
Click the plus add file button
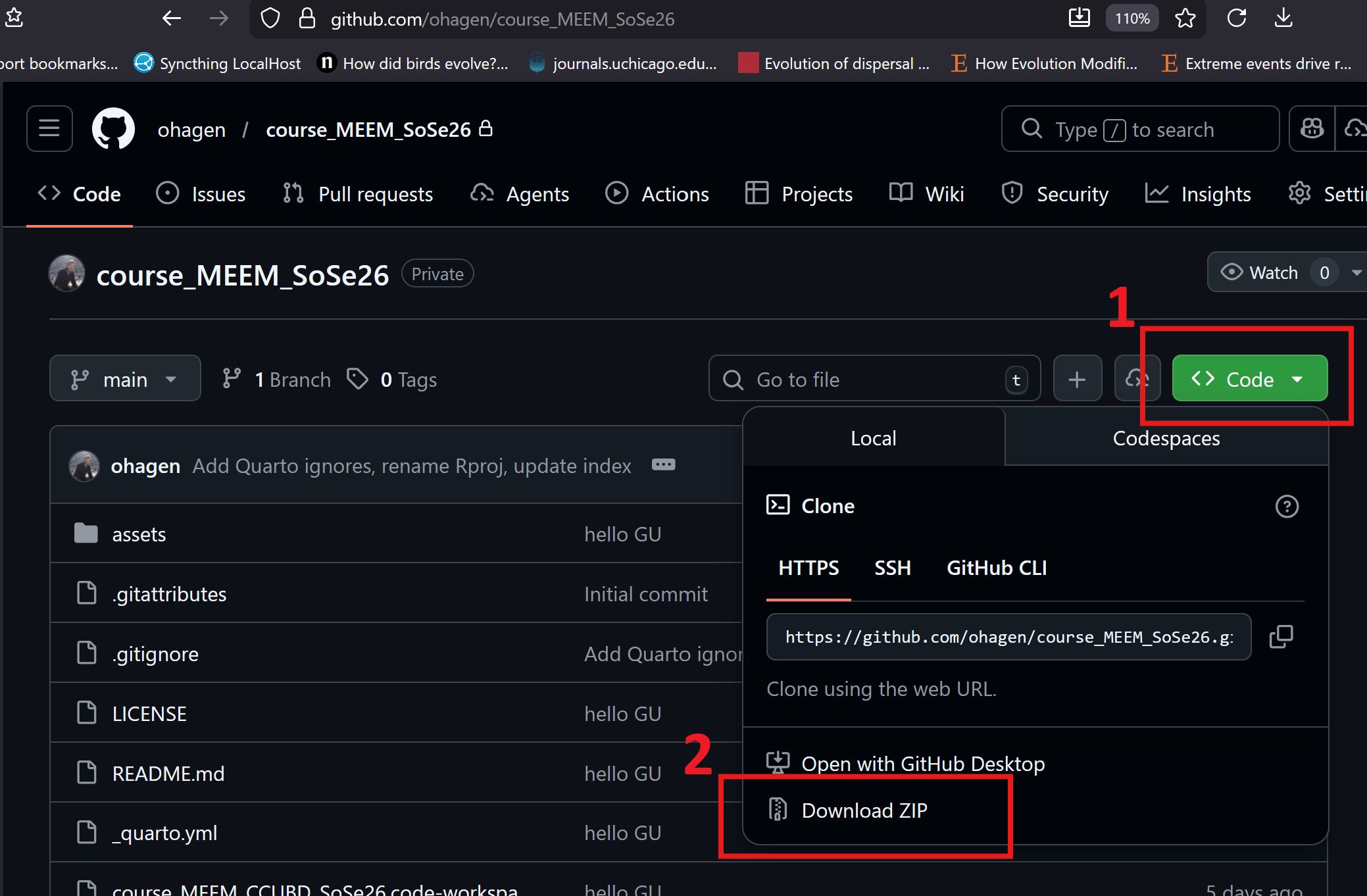click(x=1077, y=379)
